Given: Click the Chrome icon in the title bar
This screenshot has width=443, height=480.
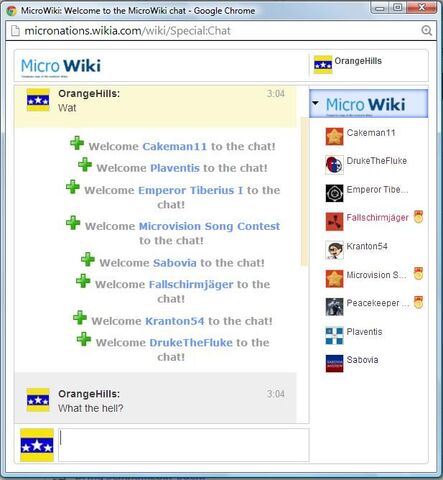Looking at the screenshot, I should pyautogui.click(x=11, y=11).
